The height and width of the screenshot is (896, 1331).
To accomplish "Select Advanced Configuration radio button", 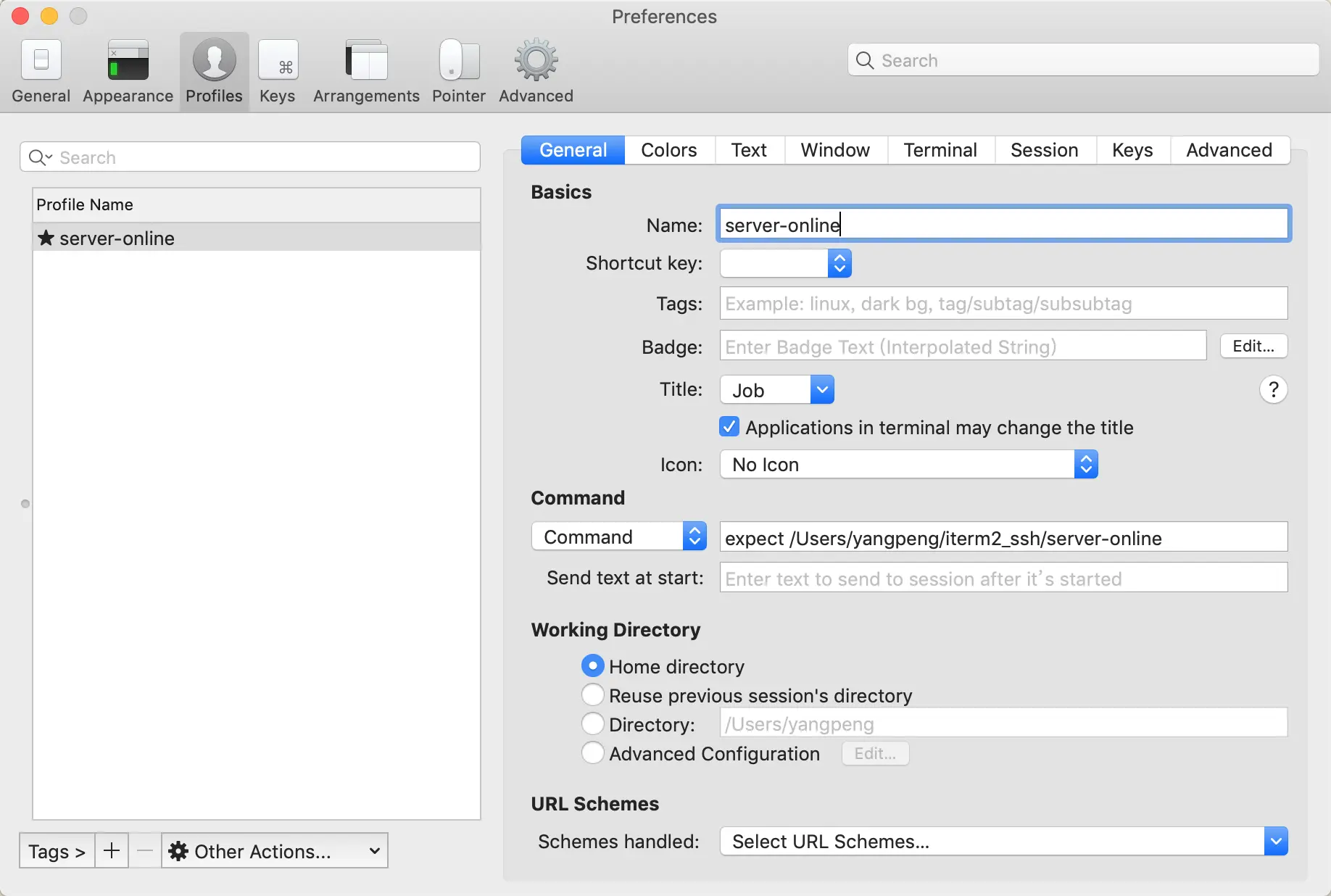I will coord(593,752).
